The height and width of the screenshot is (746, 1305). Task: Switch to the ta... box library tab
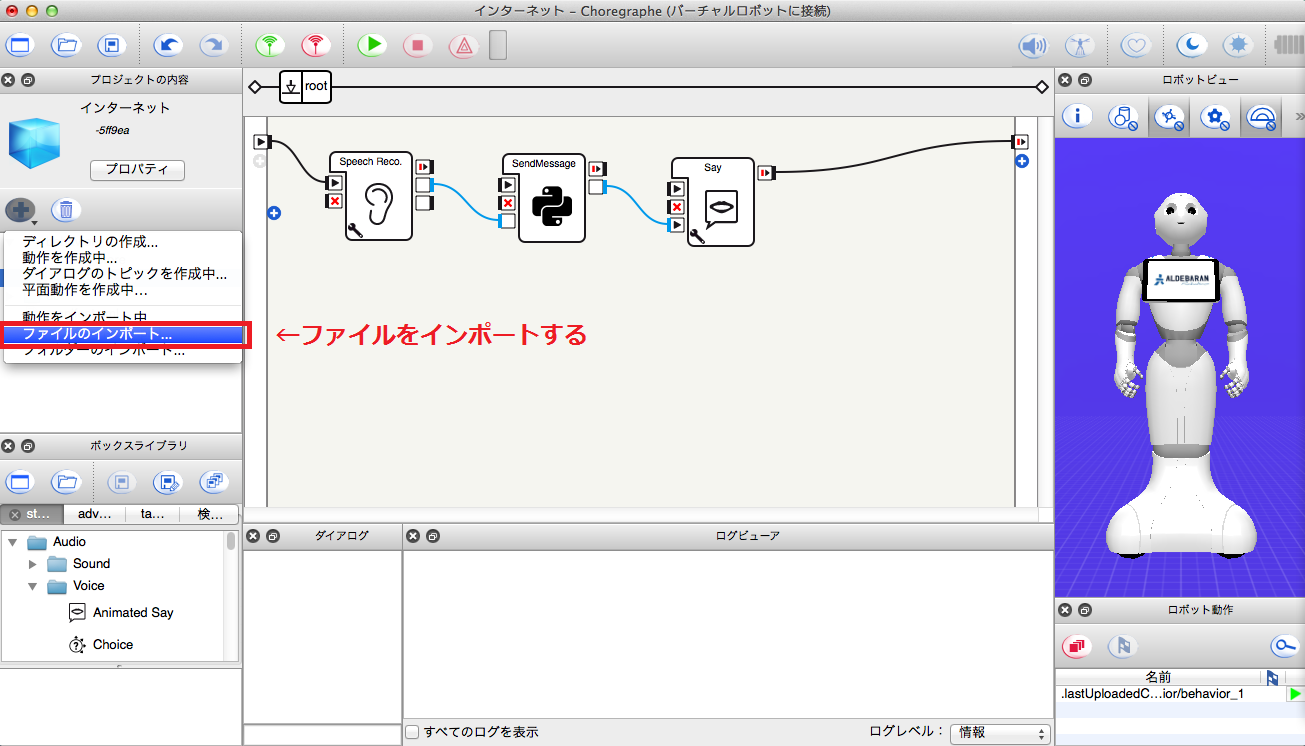pos(153,514)
